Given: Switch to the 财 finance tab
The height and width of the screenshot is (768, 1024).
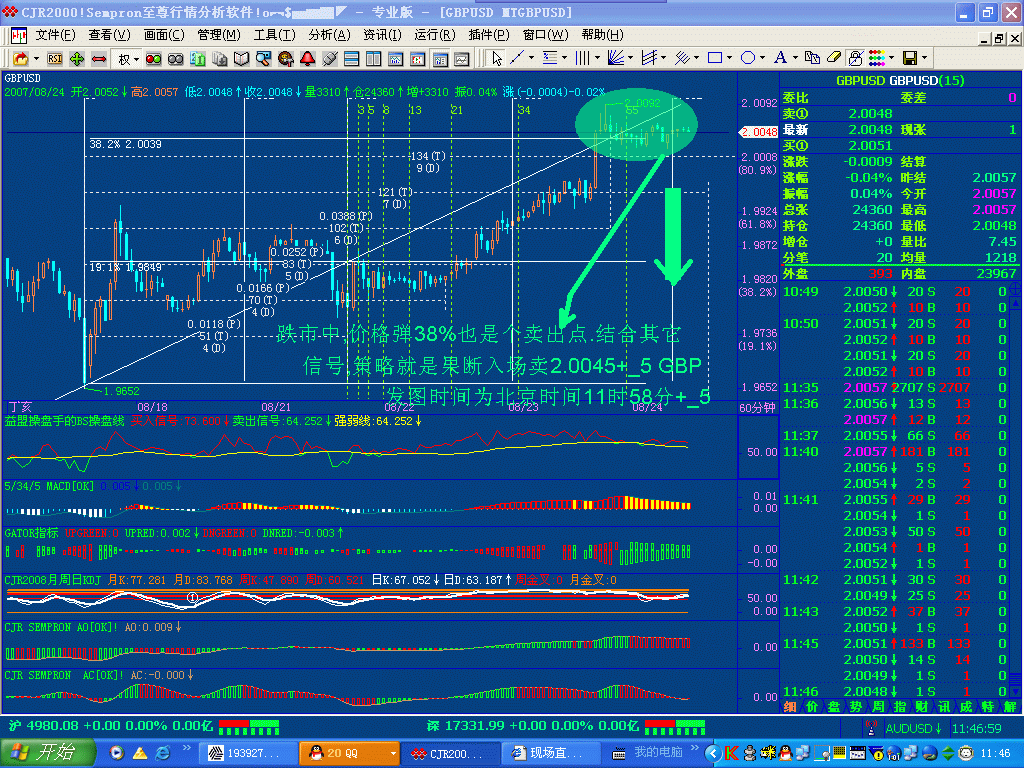Looking at the screenshot, I should (x=921, y=707).
